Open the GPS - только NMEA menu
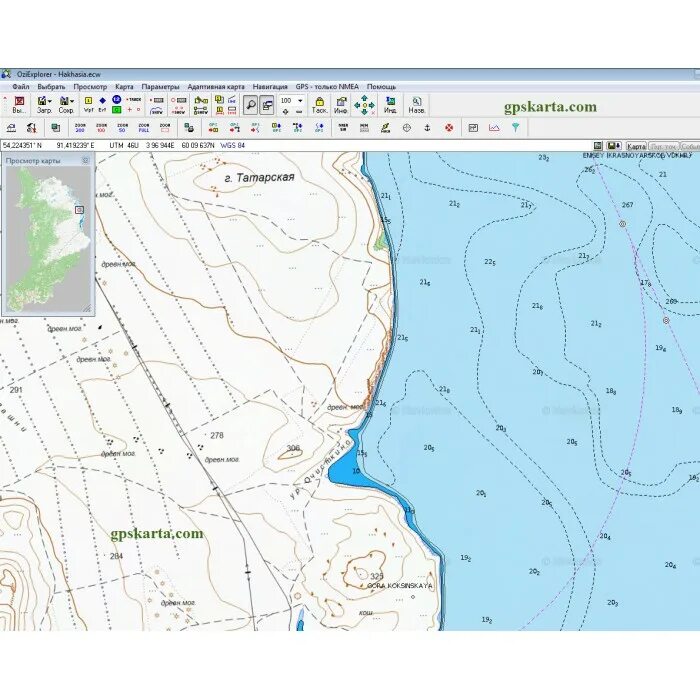The image size is (700, 700). click(x=327, y=87)
